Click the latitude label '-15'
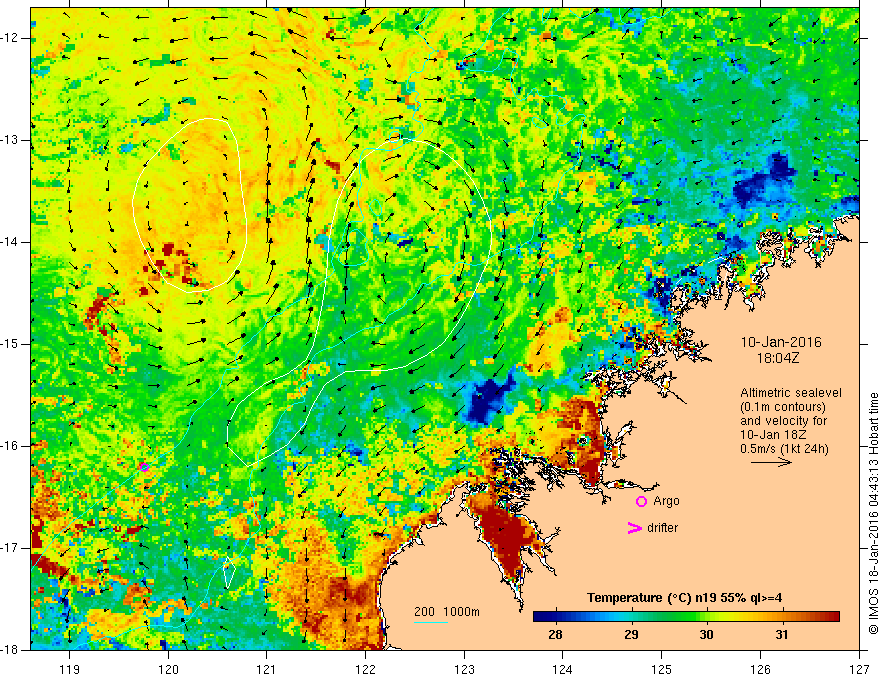880x680 pixels. [11, 344]
